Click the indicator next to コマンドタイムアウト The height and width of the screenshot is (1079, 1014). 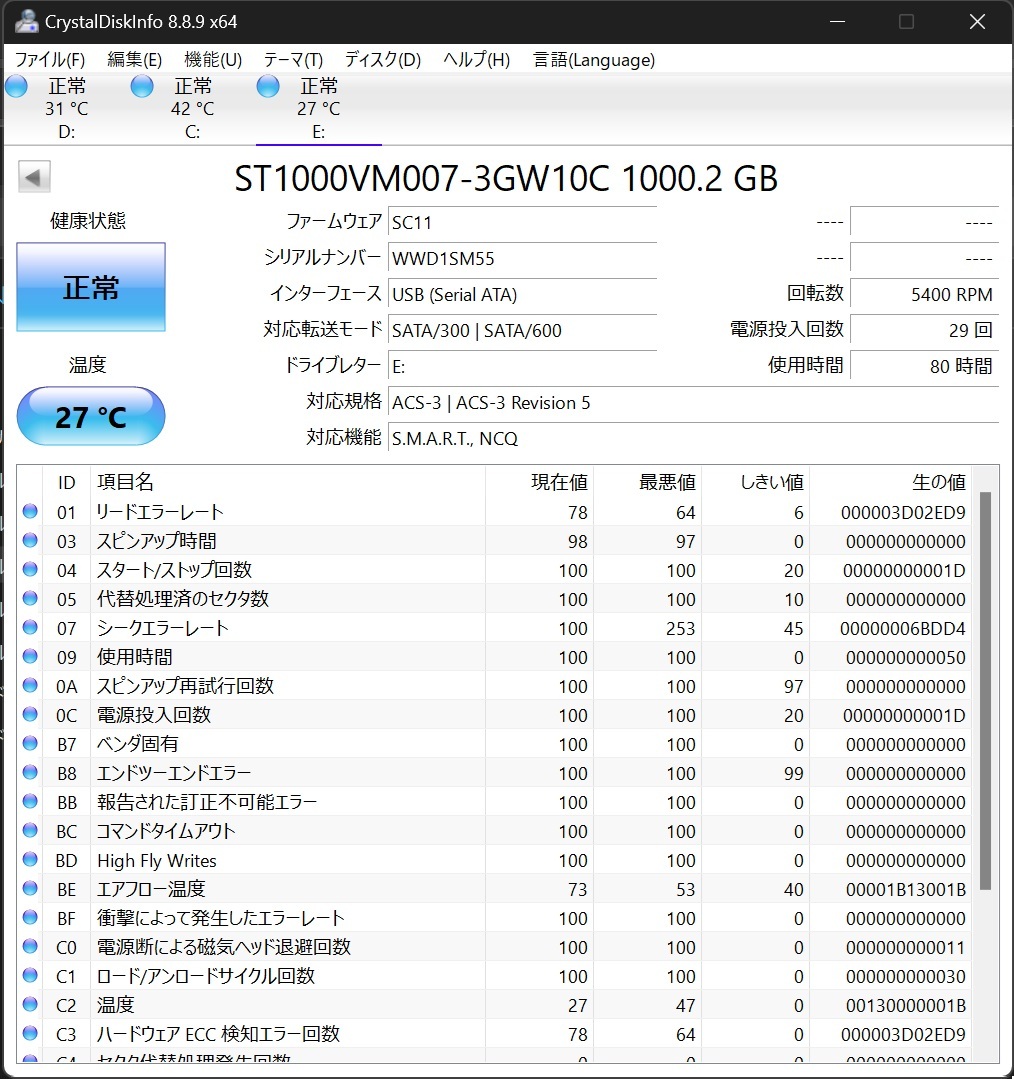pyautogui.click(x=29, y=831)
